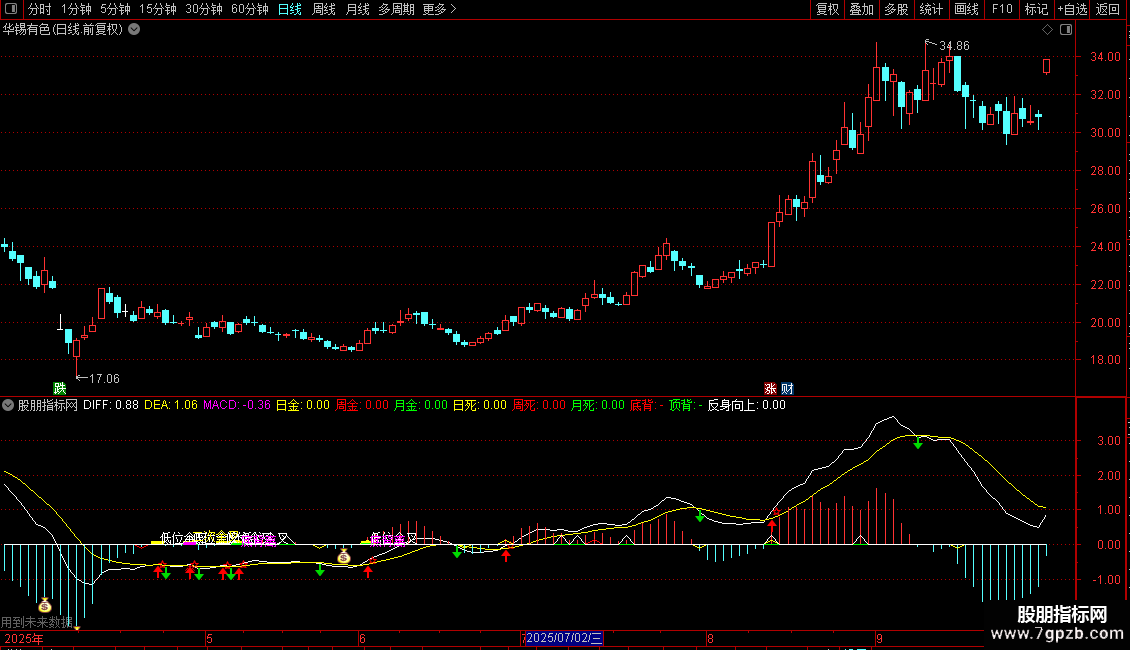Click the 多股 multi-stock button
This screenshot has height=650, width=1130.
click(x=897, y=9)
